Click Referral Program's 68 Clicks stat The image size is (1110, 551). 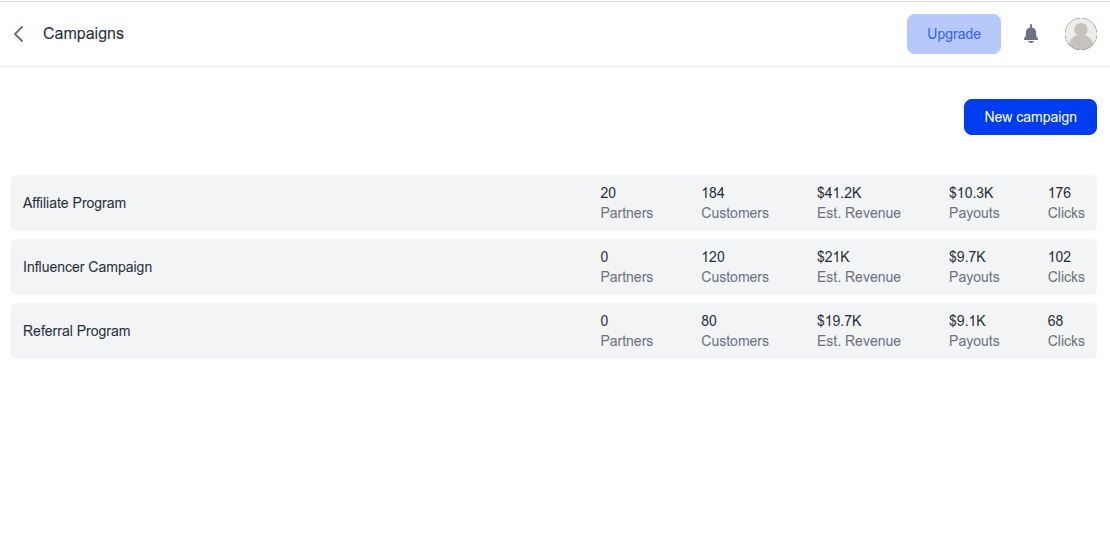point(1066,331)
